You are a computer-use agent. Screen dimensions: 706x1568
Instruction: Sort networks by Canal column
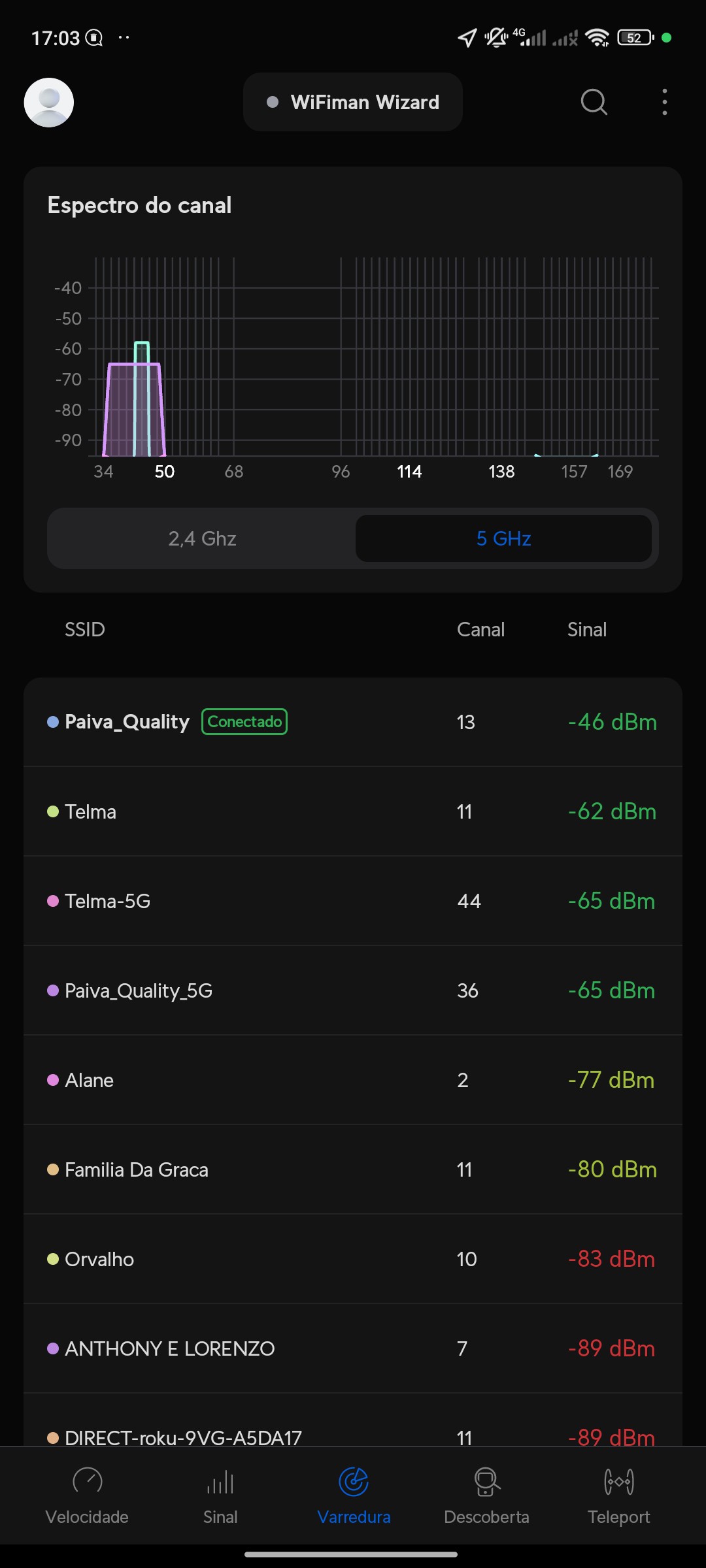[x=480, y=630]
